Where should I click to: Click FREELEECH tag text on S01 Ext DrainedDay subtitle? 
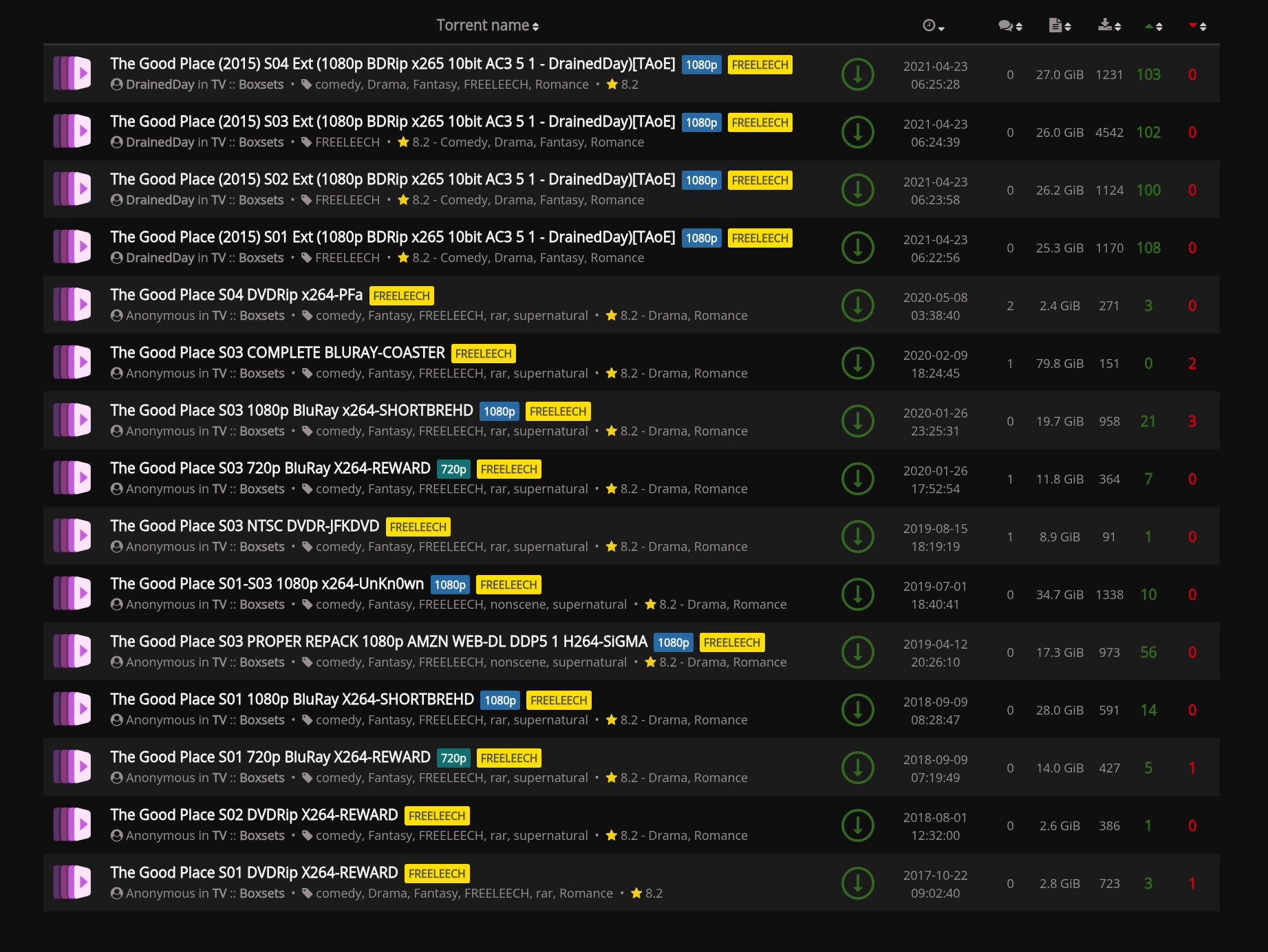coord(347,258)
